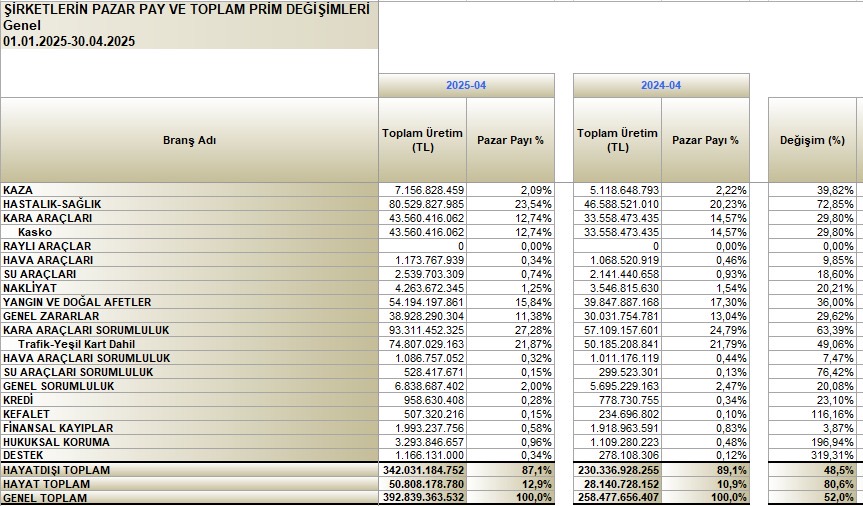The height and width of the screenshot is (506, 863).
Task: Click the 80.529.827.985 production value cell
Action: point(422,204)
